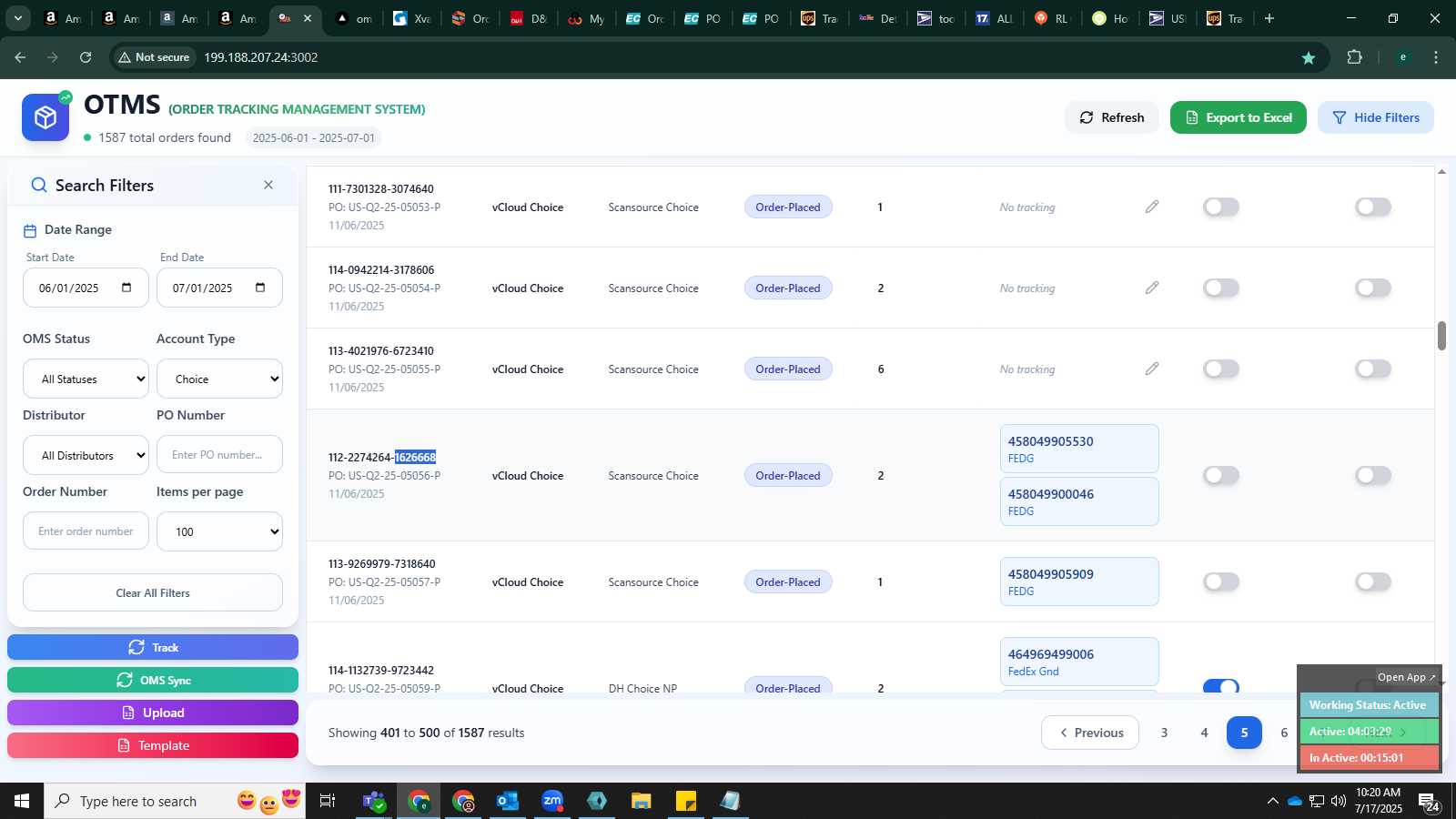Open the Account Type dropdown showing Choice

219,379
